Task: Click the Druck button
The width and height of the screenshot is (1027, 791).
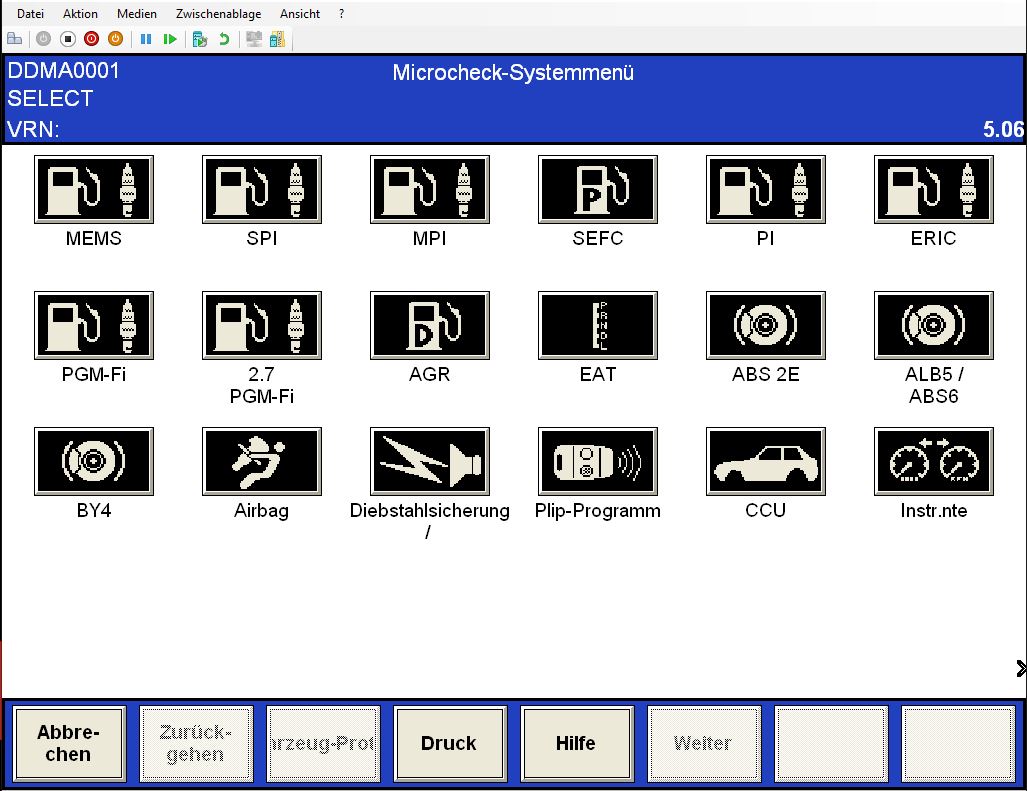Action: pyautogui.click(x=448, y=743)
